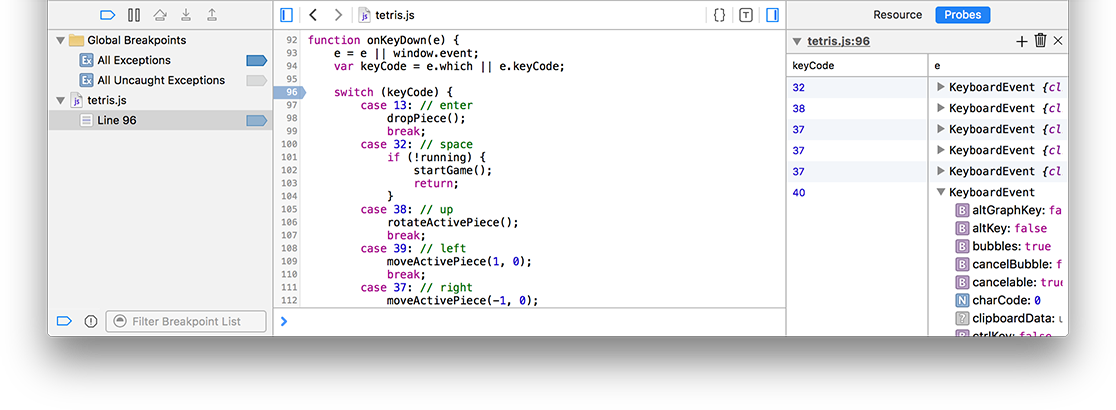This screenshot has height=410, width=1116.
Task: Filter list to show only enabled breakpoints
Action: (x=65, y=321)
